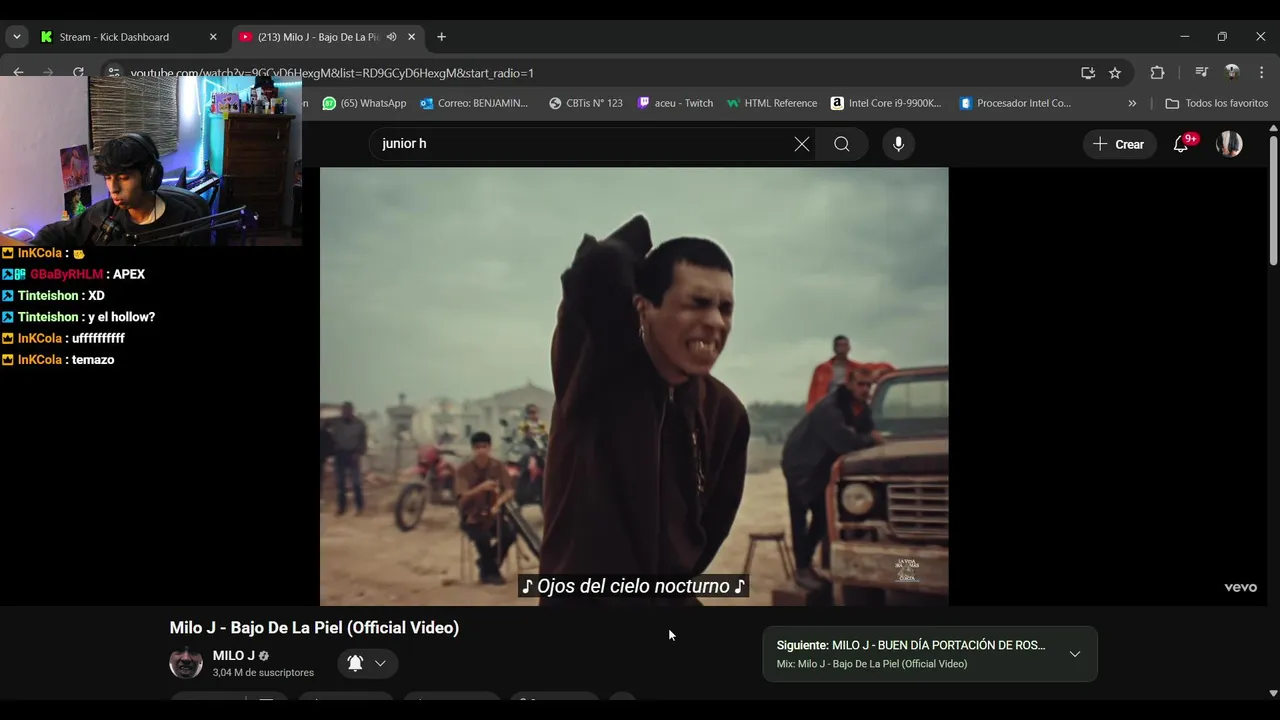Click the video title Bajo De La Piel

(314, 628)
